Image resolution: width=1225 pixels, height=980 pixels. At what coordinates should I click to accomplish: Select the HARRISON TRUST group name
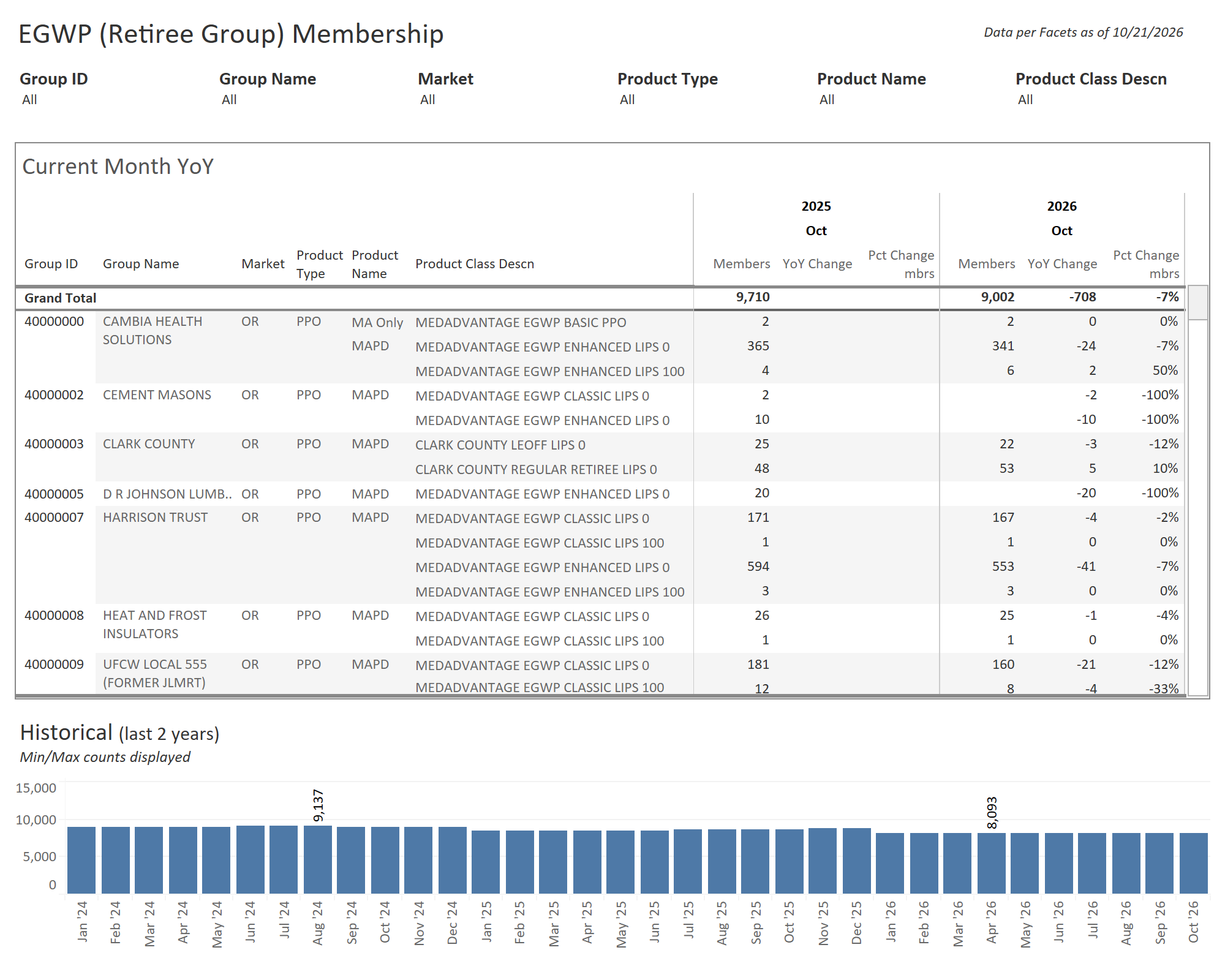pos(155,518)
